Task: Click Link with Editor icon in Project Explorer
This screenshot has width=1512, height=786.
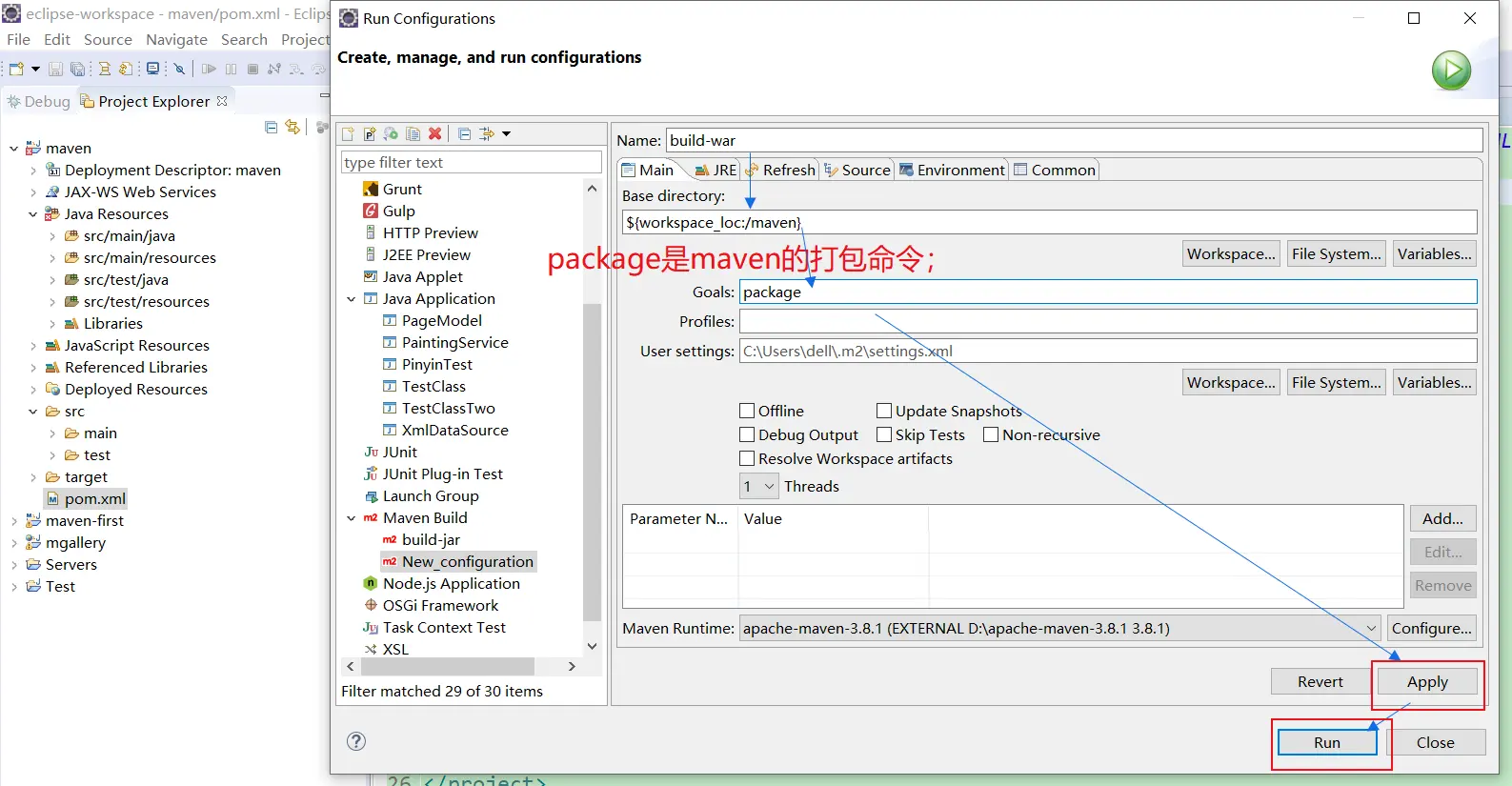Action: pyautogui.click(x=292, y=128)
